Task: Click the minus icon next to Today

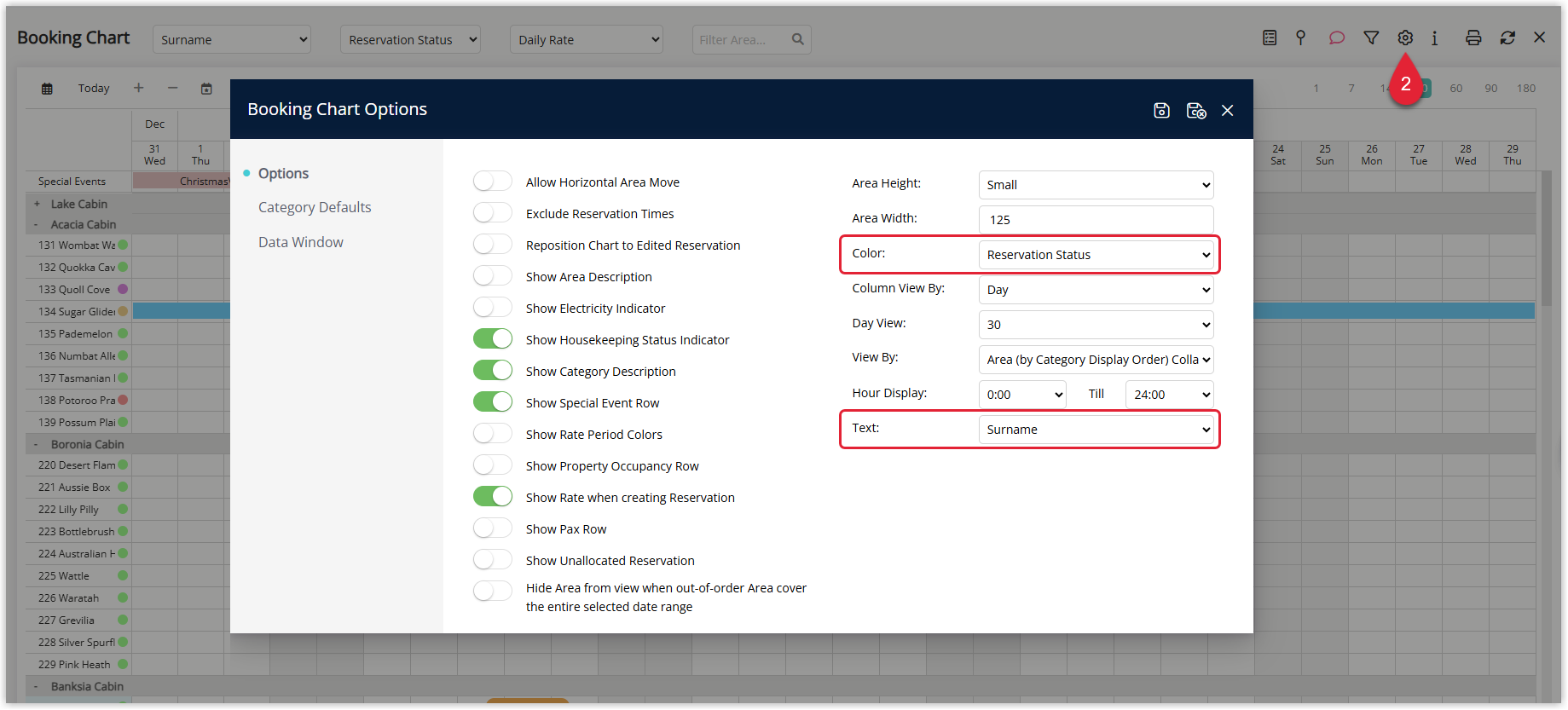Action: point(172,88)
